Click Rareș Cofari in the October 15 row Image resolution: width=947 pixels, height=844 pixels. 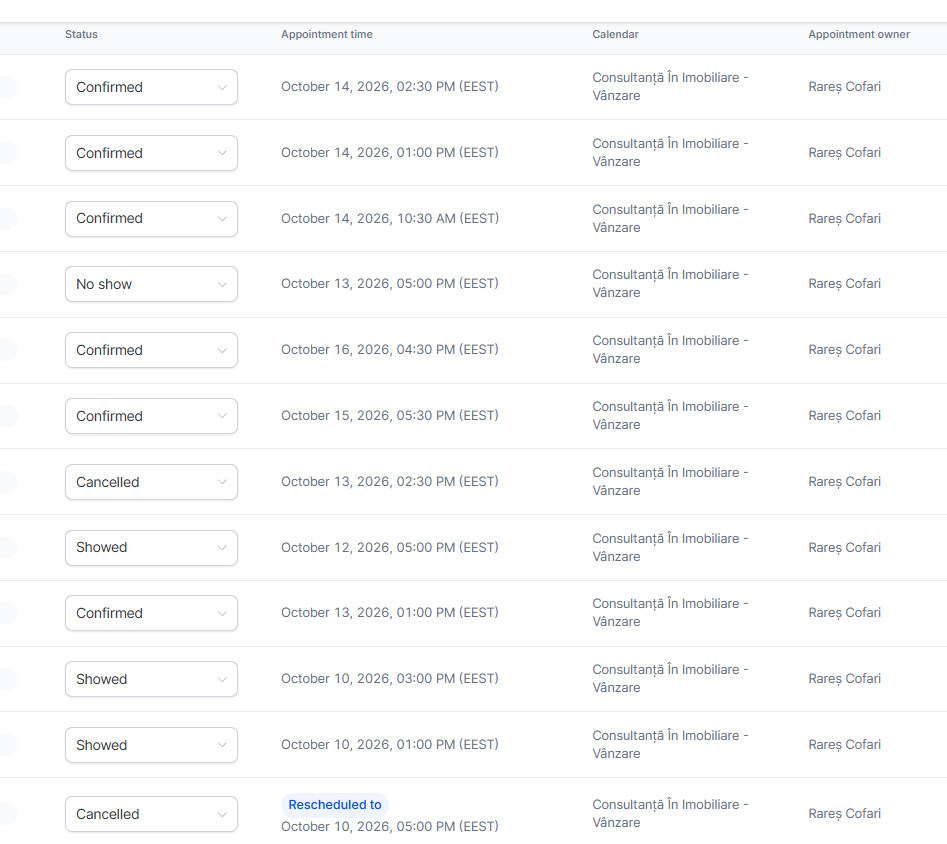point(844,415)
